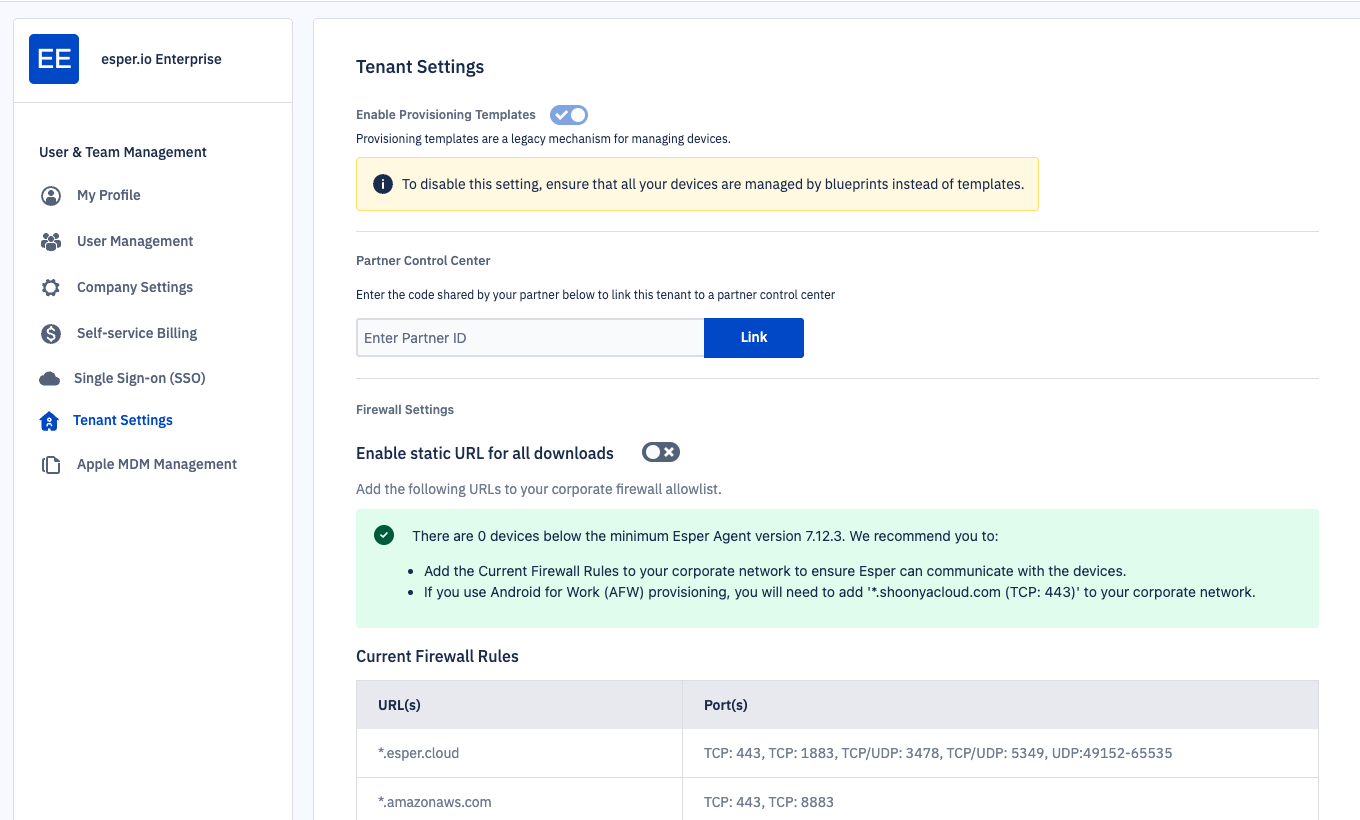Click the Apple MDM Management icon

(x=50, y=464)
